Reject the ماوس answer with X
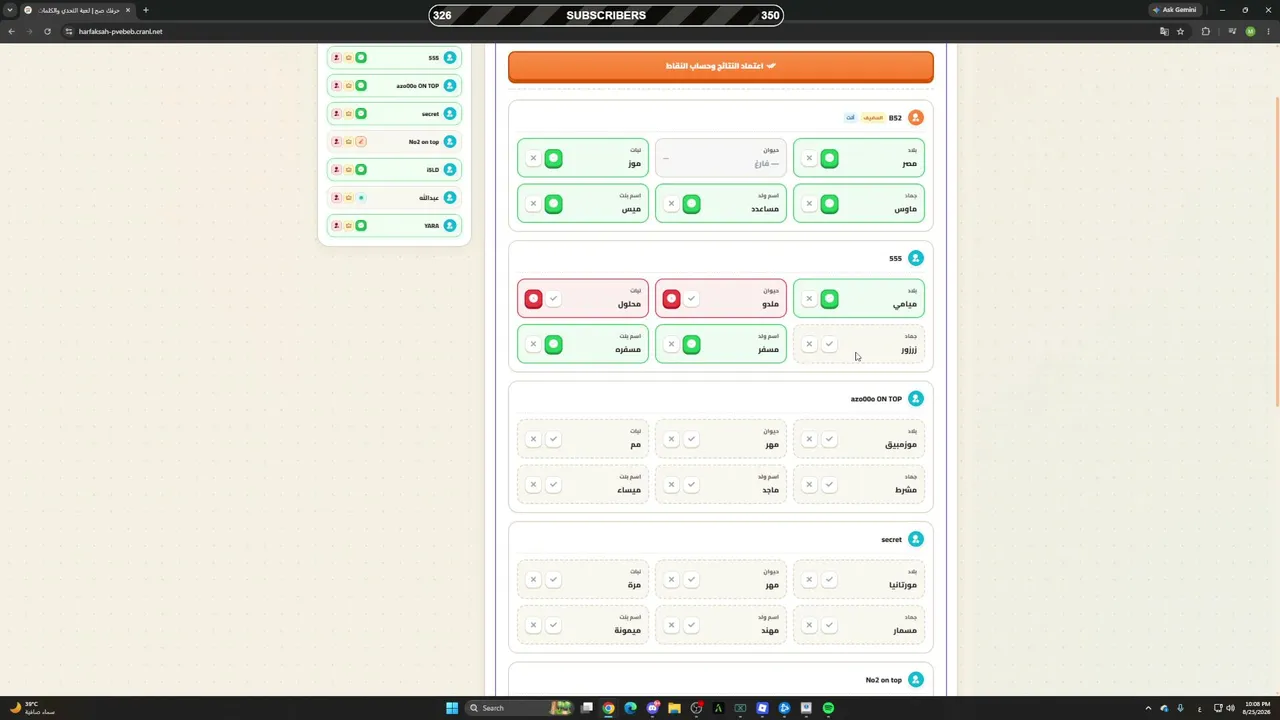The width and height of the screenshot is (1280, 720). tap(809, 204)
